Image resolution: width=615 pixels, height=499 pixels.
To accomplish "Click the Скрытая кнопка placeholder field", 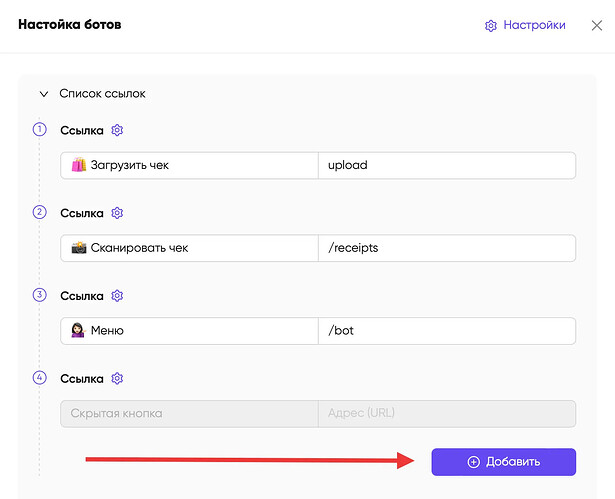I will coord(189,413).
